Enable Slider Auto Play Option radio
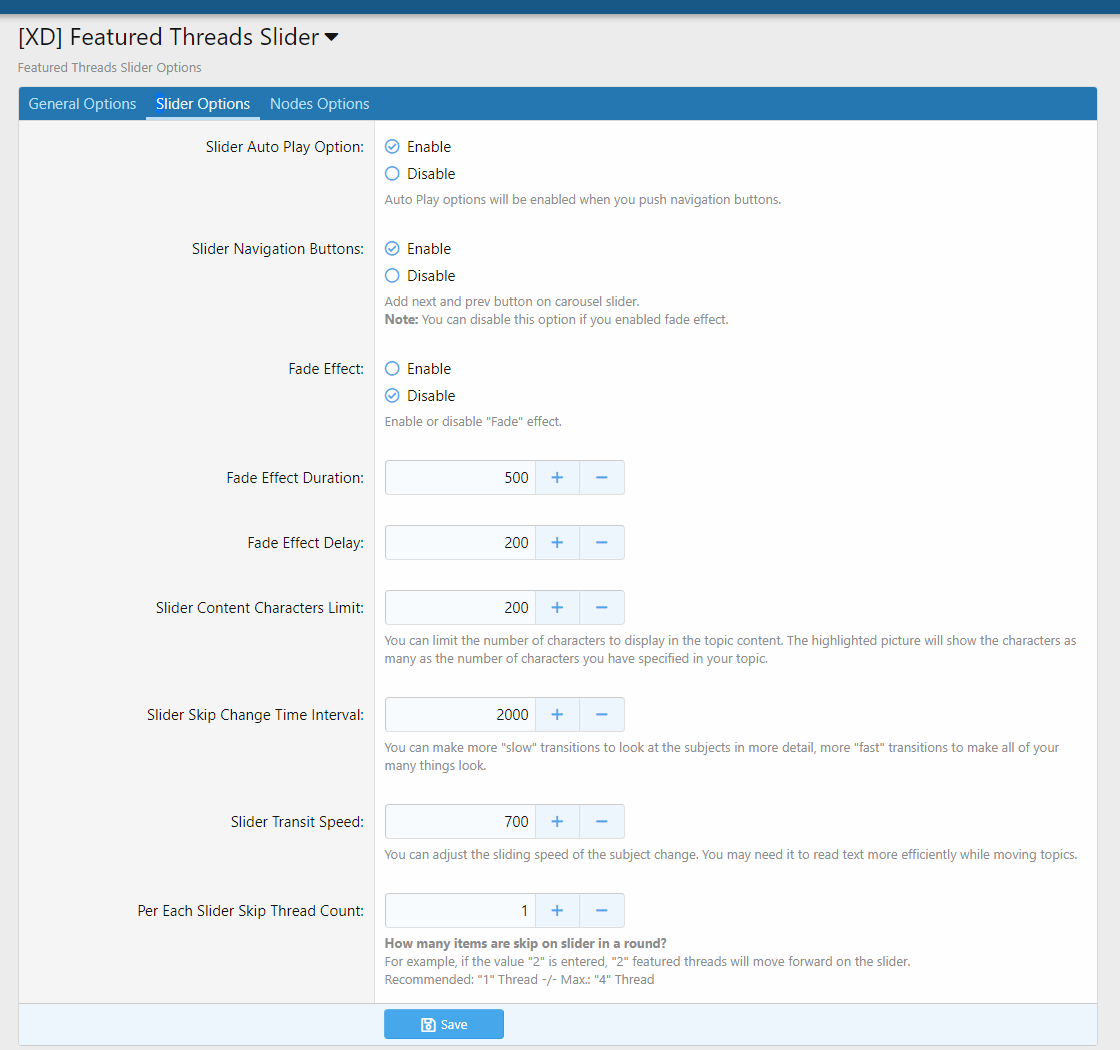 coord(392,147)
